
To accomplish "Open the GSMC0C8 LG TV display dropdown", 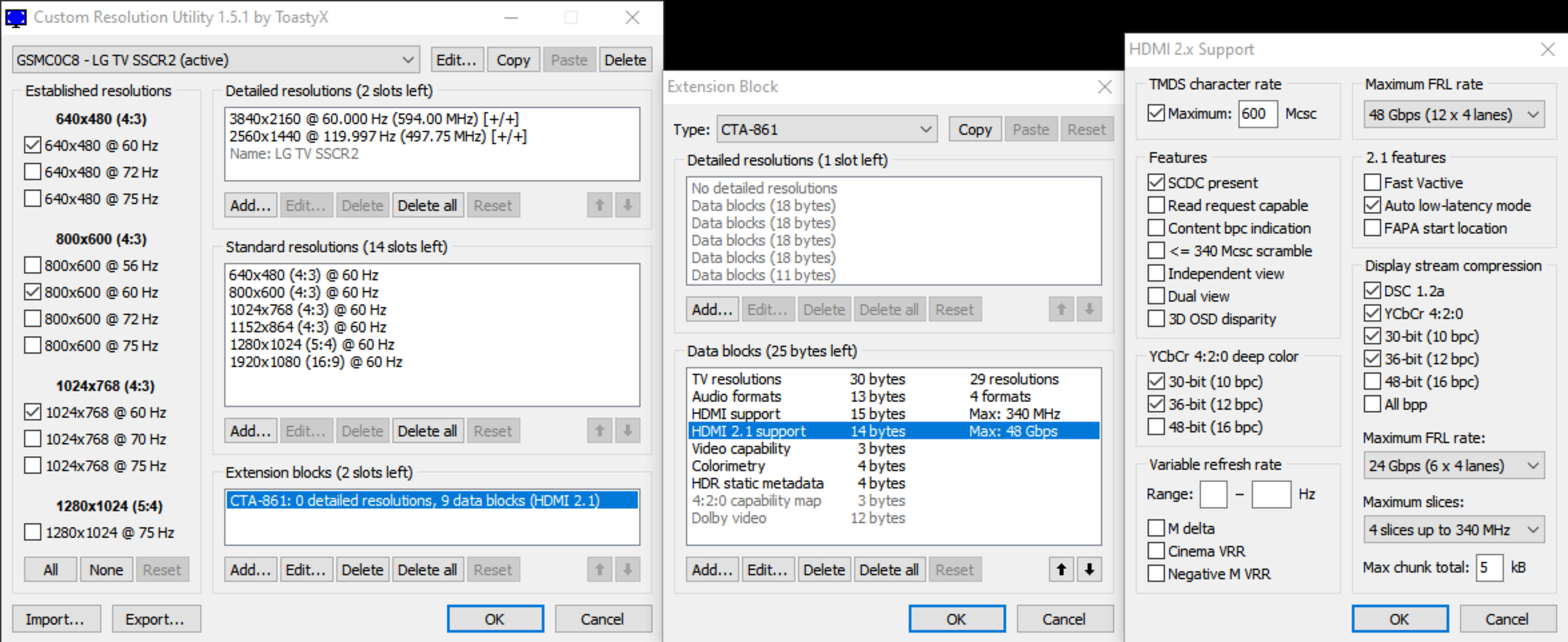I will [216, 60].
